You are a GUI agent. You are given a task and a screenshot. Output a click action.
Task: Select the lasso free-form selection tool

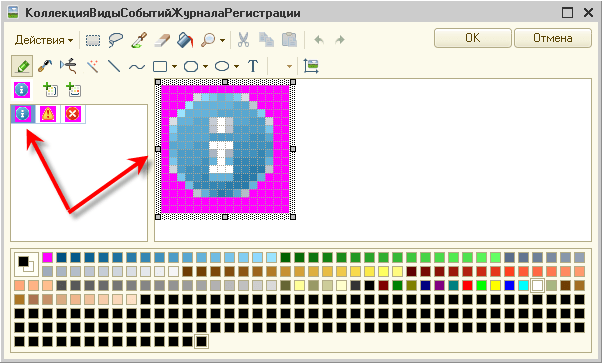pyautogui.click(x=116, y=40)
